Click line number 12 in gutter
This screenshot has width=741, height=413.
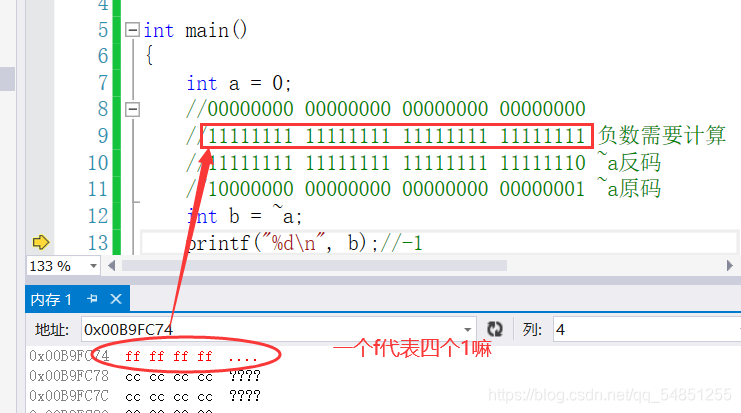(98, 216)
